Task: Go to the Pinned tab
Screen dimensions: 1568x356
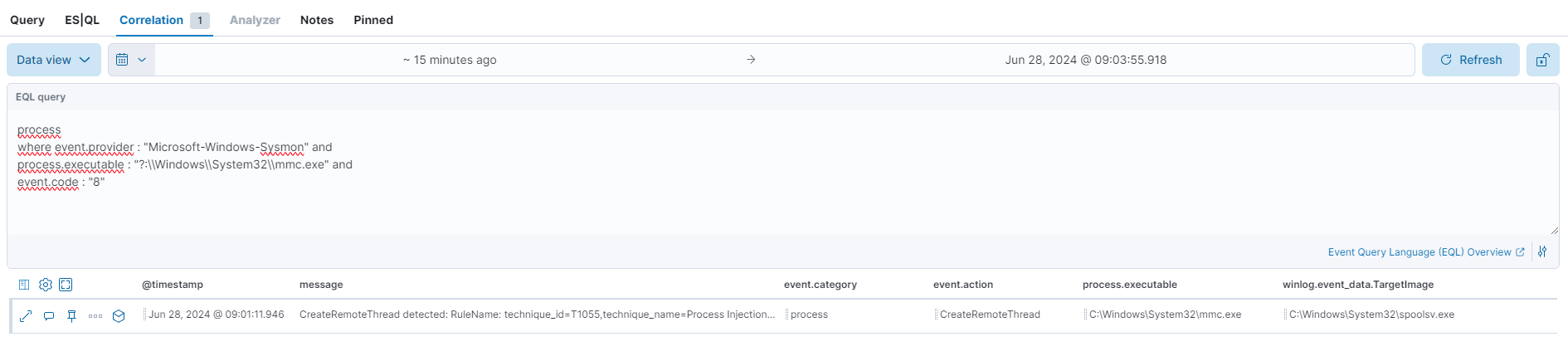Action: (373, 20)
